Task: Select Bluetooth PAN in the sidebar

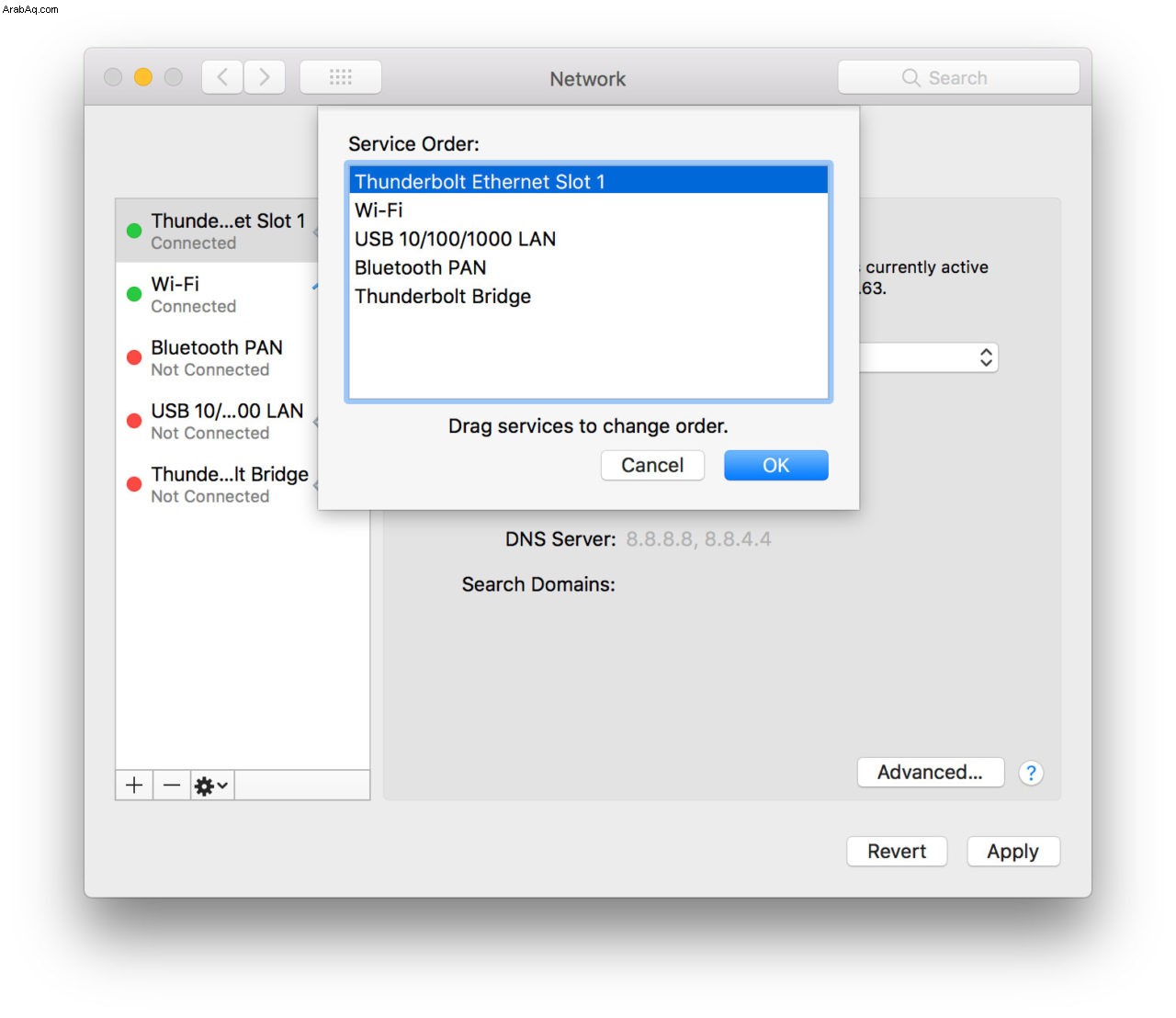Action: (217, 357)
